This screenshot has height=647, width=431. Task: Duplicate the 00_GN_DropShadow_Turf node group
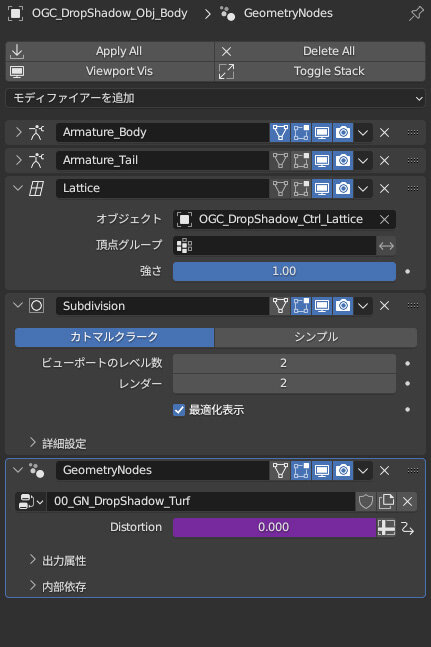pos(386,502)
